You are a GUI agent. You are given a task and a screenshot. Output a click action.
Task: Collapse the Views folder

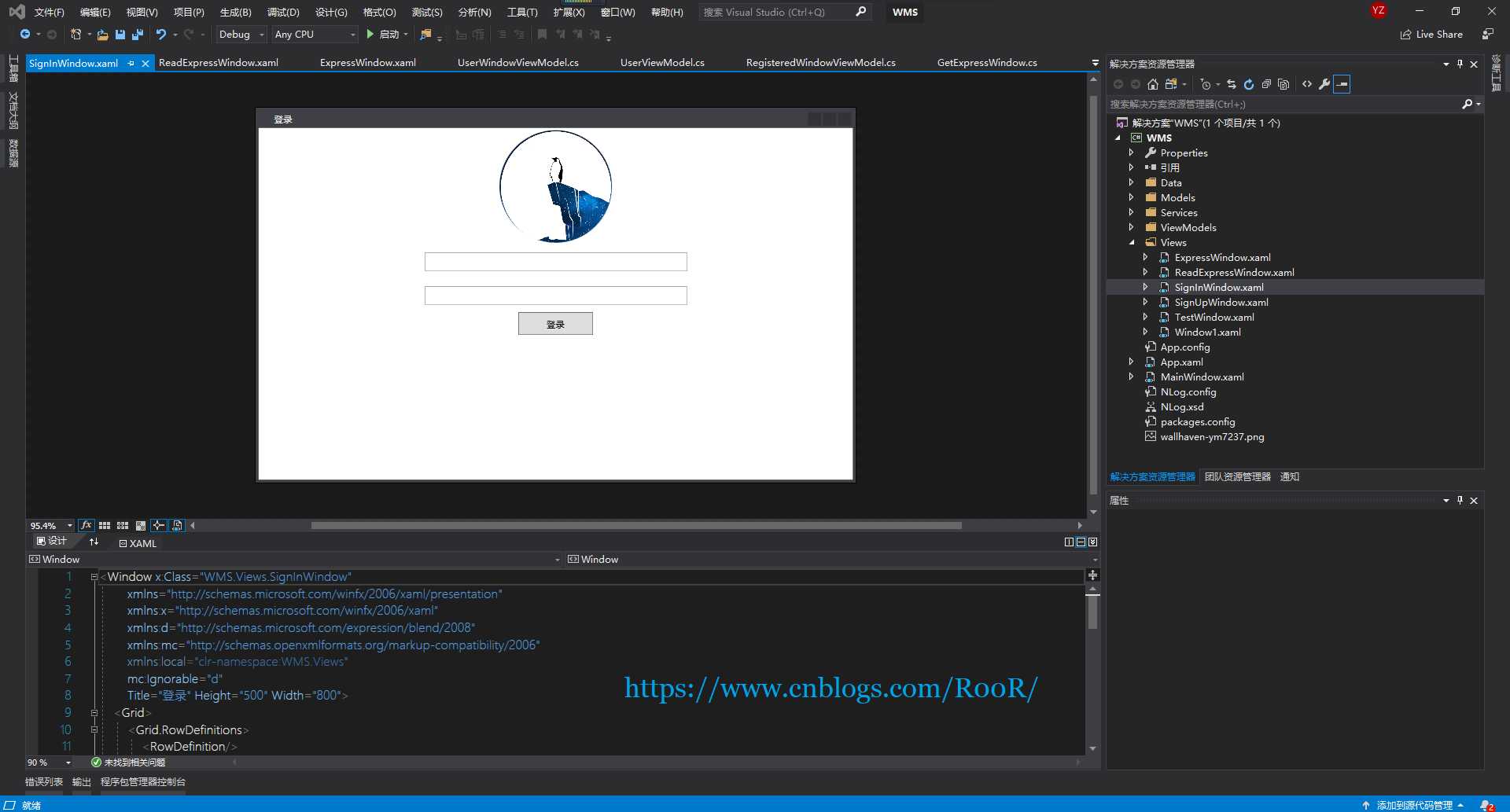point(1131,242)
